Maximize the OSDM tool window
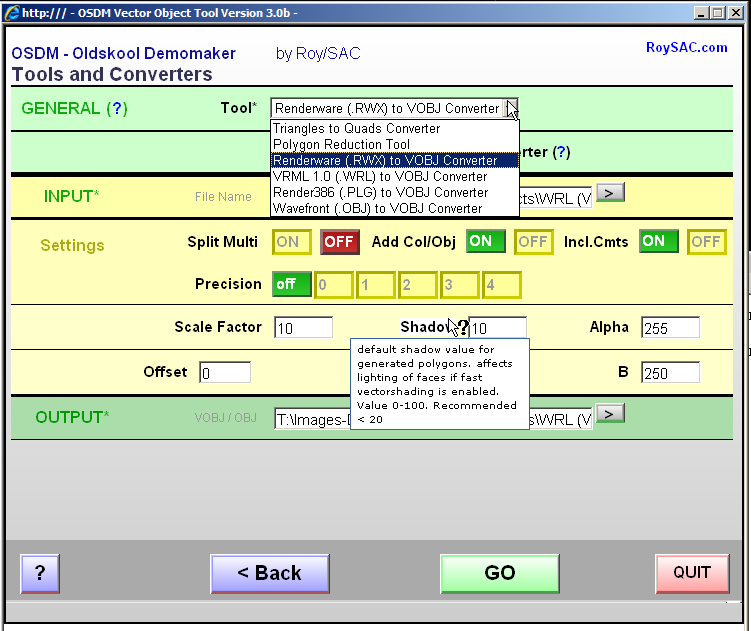Image resolution: width=751 pixels, height=631 pixels. pos(717,13)
